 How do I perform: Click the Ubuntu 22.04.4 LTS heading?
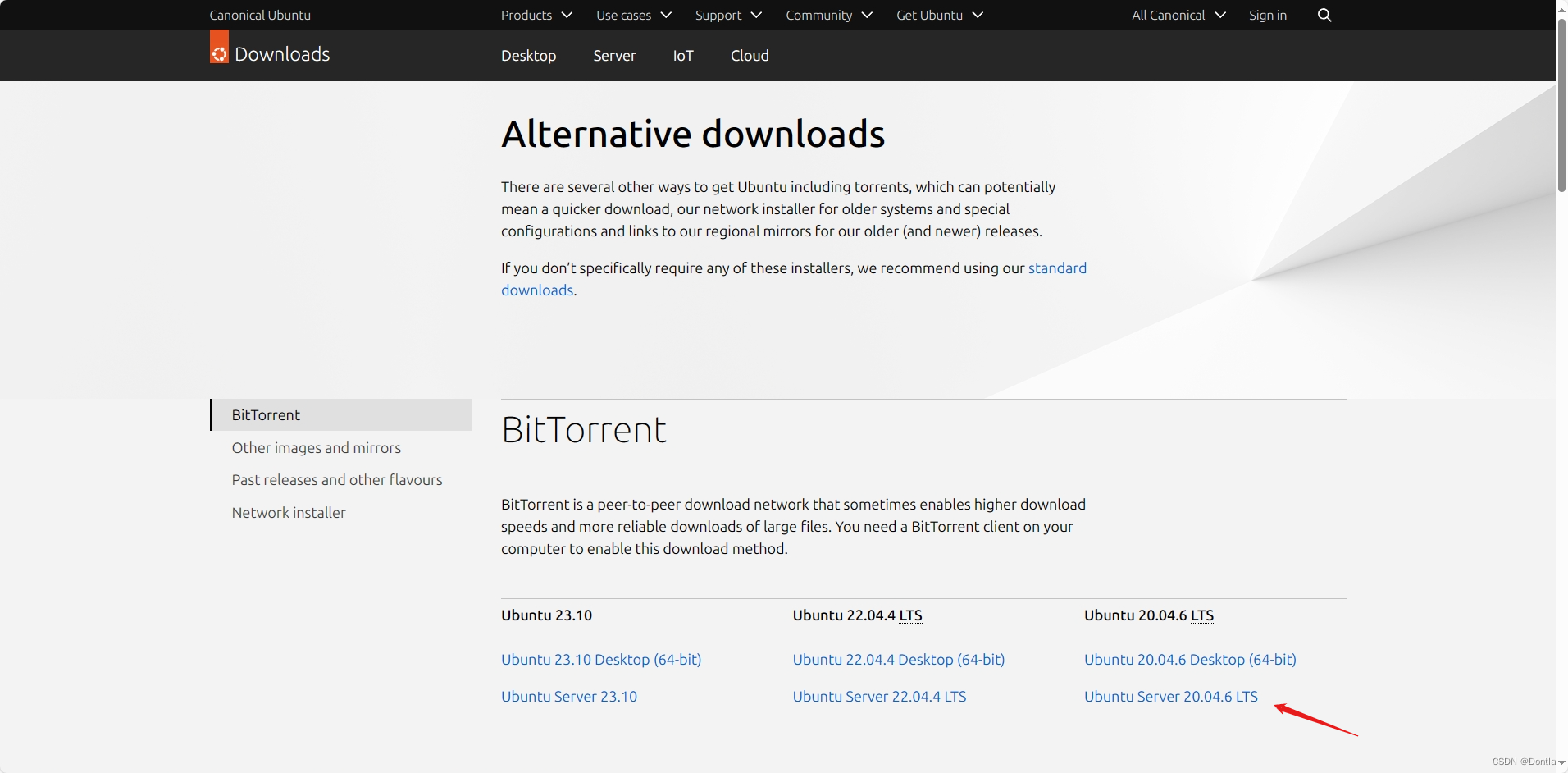pos(857,615)
